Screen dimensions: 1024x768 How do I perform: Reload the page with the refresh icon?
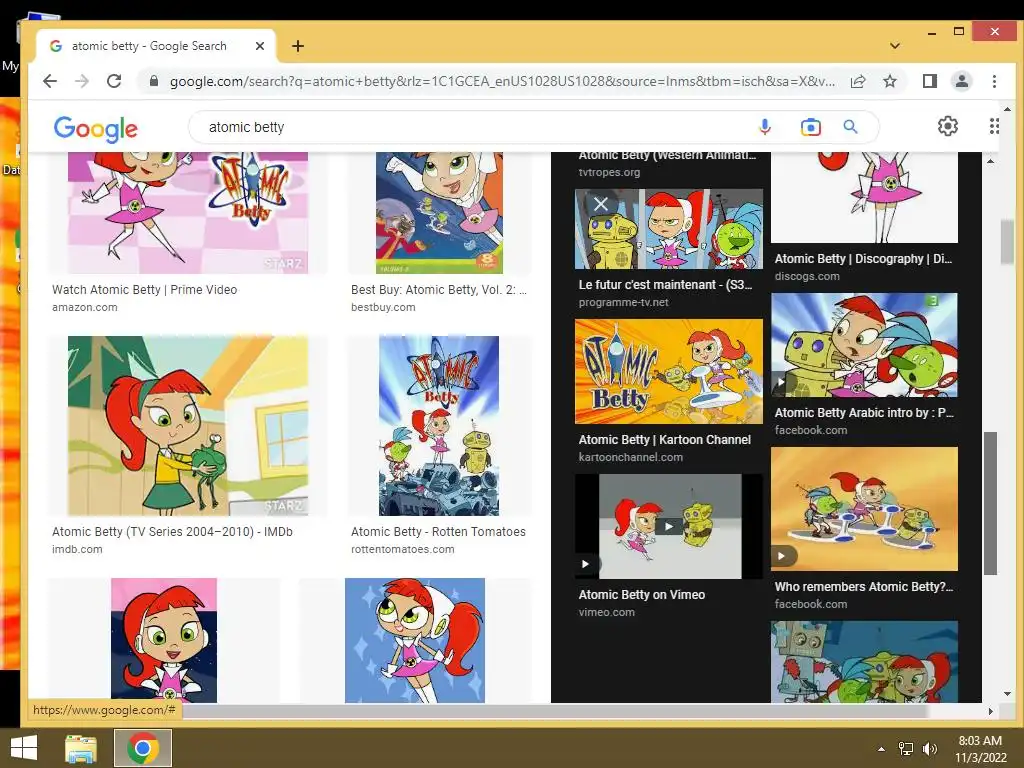(x=114, y=81)
